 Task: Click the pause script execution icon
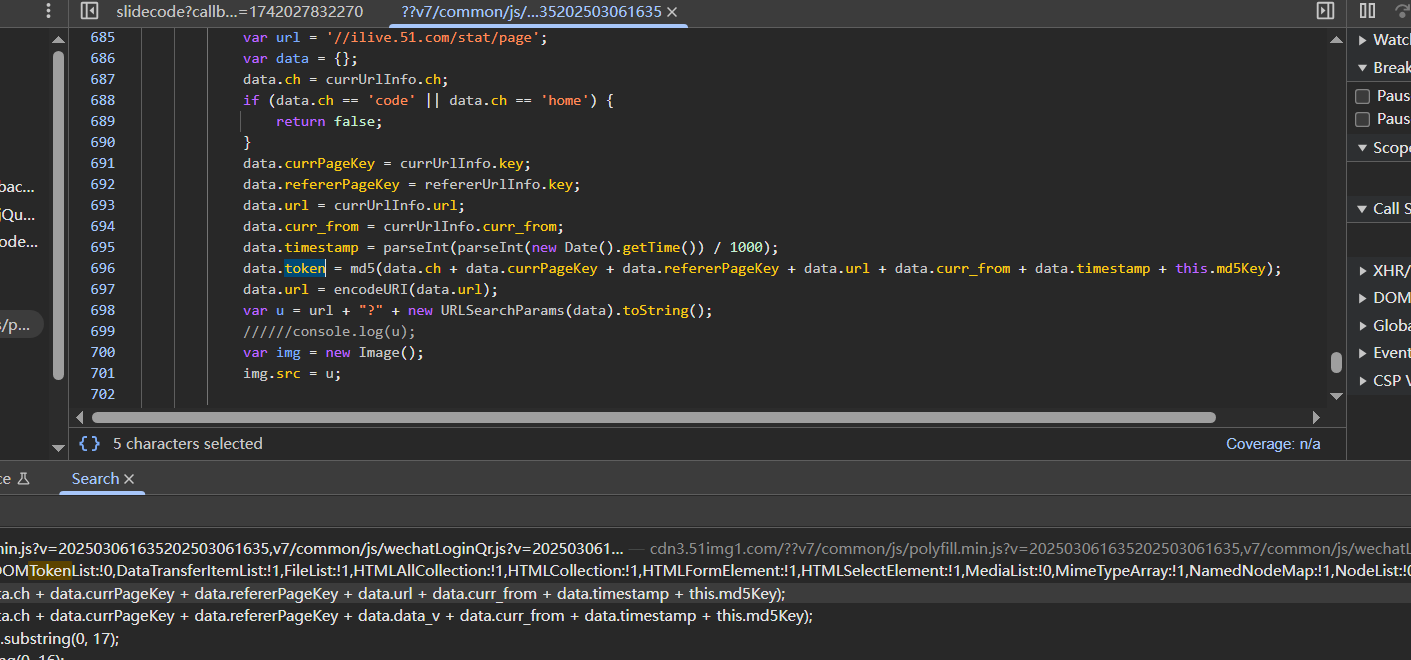1367,12
